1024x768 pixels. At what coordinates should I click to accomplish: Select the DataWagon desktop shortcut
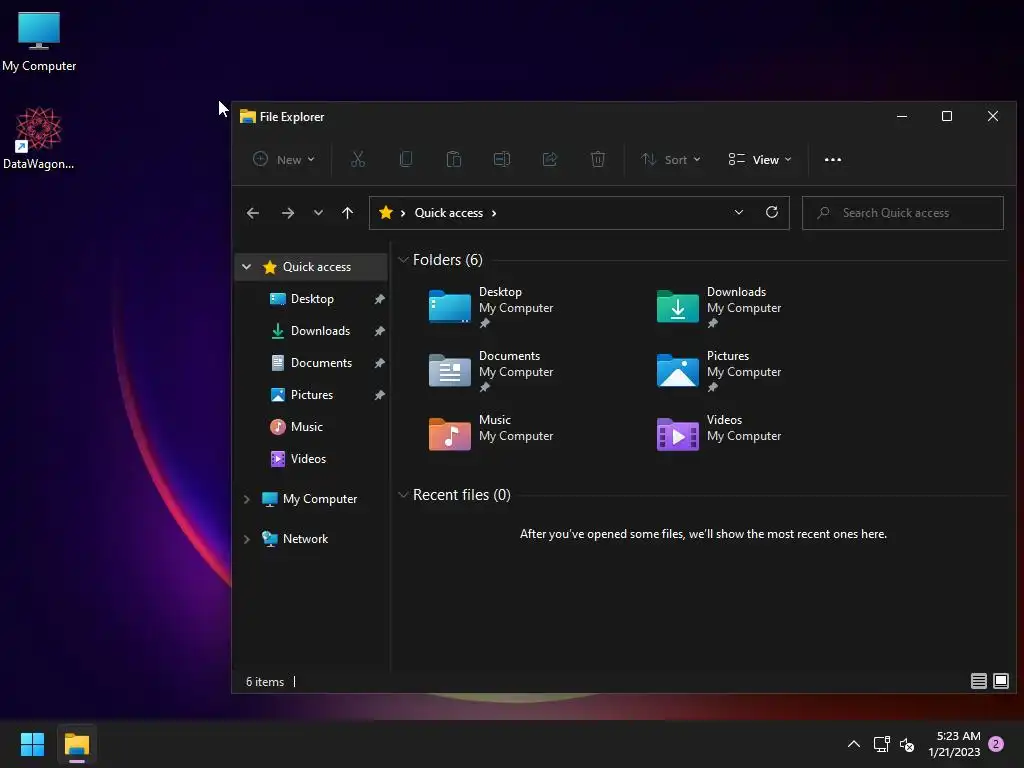pos(39,138)
